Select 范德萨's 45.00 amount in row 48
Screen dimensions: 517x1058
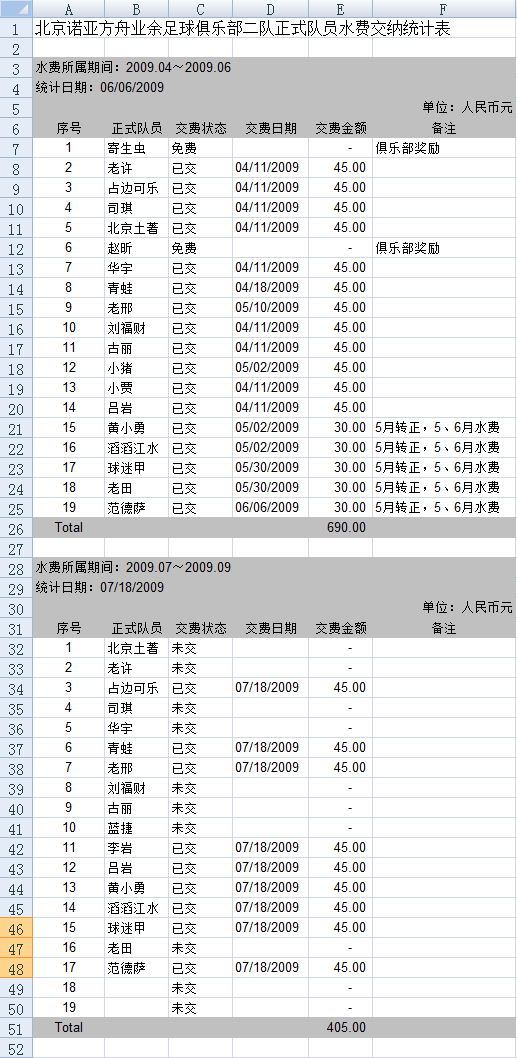[340, 968]
